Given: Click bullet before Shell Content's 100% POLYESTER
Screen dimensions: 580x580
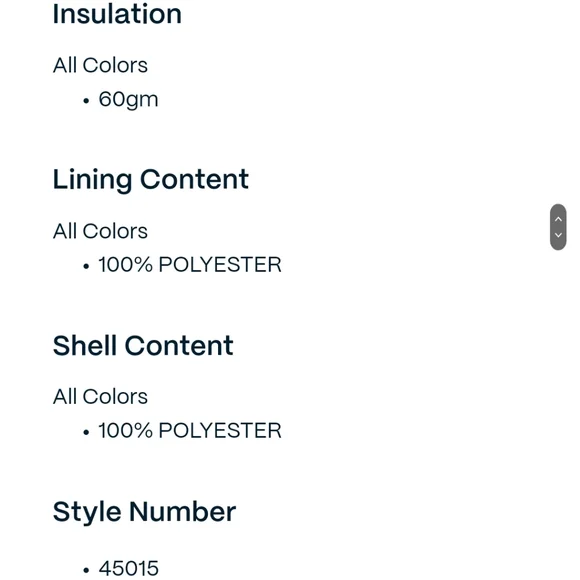Looking at the screenshot, I should point(86,432).
